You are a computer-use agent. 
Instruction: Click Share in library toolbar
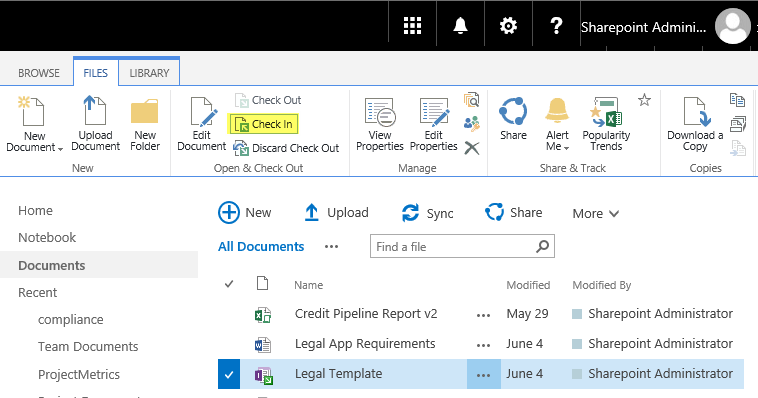click(513, 212)
